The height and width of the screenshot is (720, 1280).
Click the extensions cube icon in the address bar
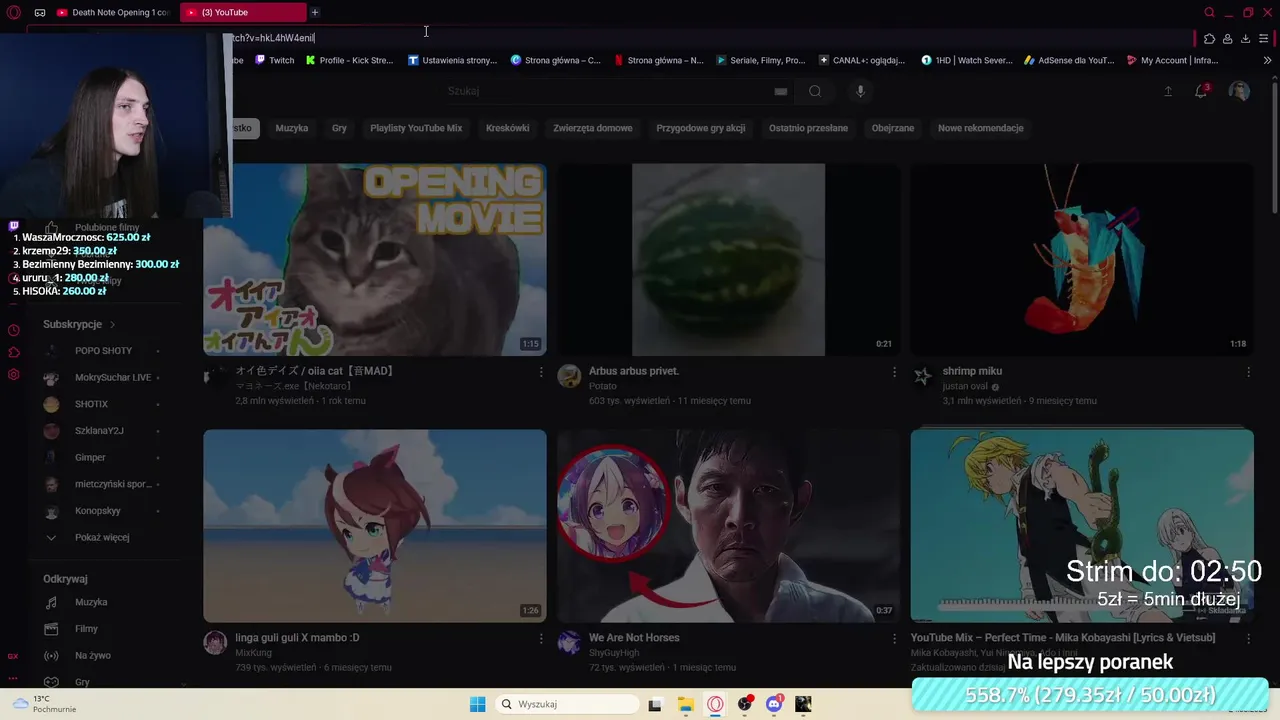(1209, 38)
